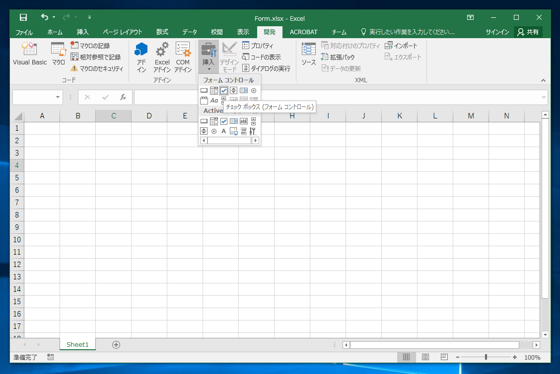This screenshot has width=560, height=374.
Task: Select the Group Box form control
Action: (204, 100)
